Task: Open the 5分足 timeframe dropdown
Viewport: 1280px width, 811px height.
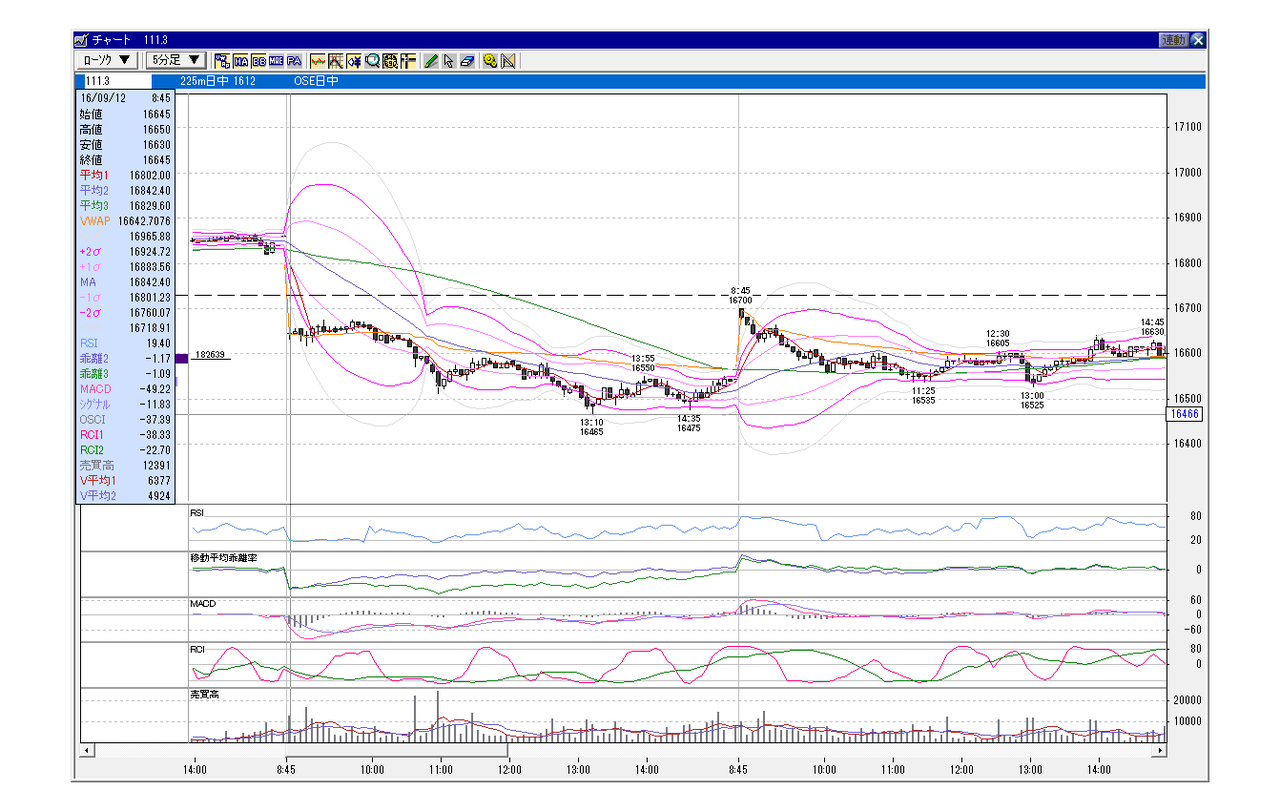Action: pos(176,60)
